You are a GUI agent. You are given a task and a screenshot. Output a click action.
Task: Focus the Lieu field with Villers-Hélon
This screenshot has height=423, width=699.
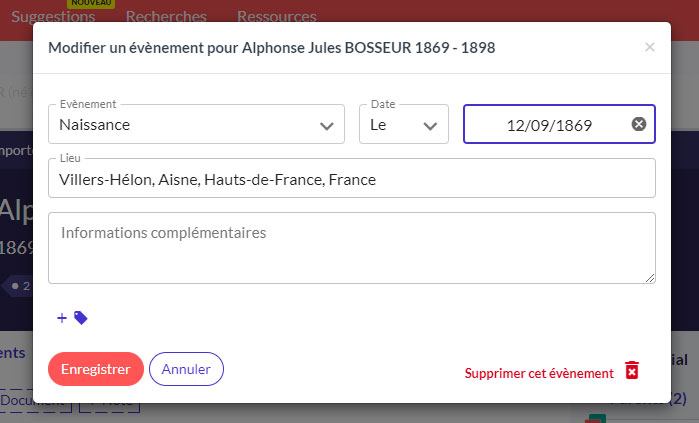pyautogui.click(x=351, y=179)
